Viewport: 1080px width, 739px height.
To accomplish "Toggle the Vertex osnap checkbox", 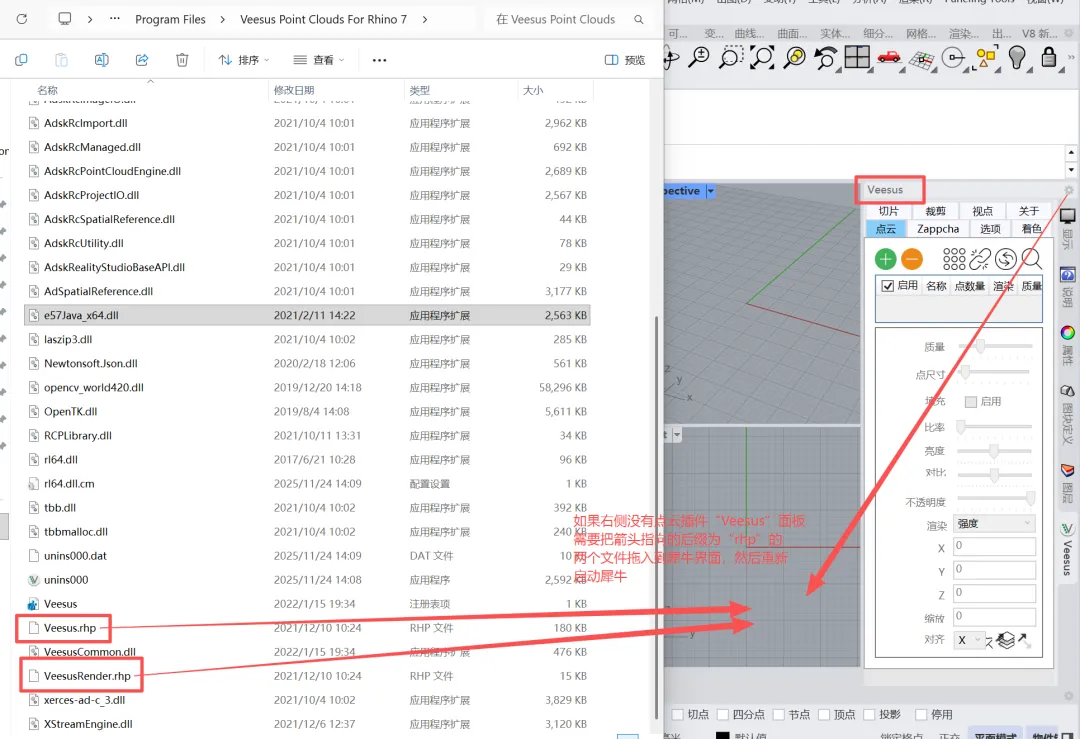I will pos(824,714).
